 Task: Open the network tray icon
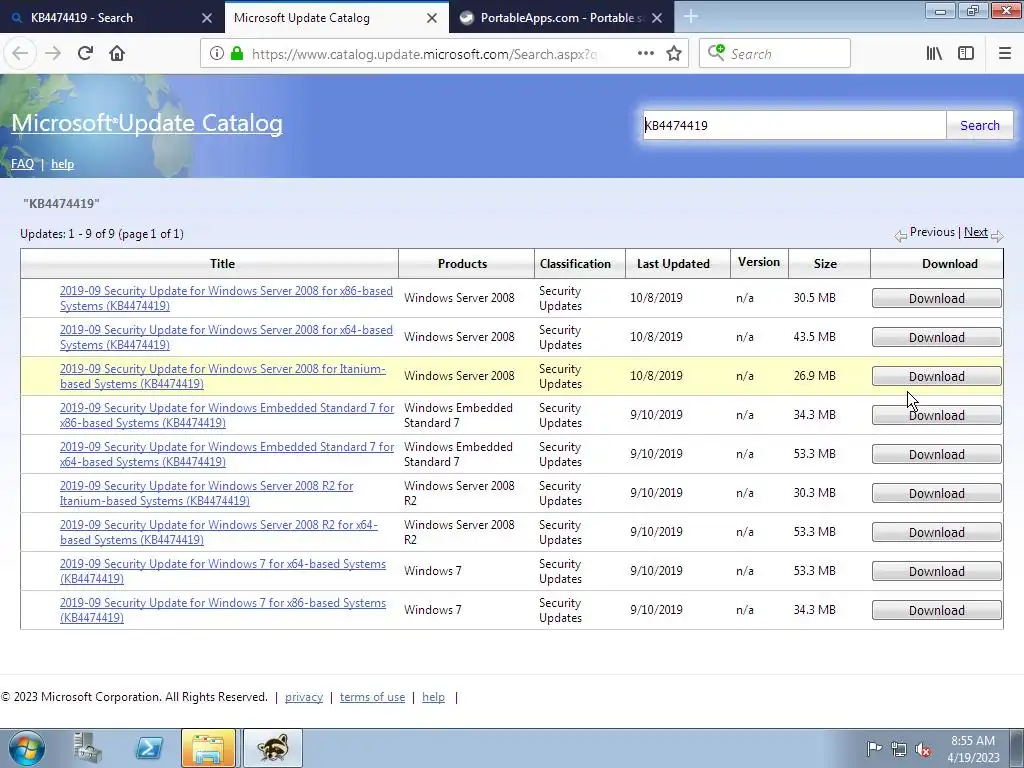[x=899, y=749]
